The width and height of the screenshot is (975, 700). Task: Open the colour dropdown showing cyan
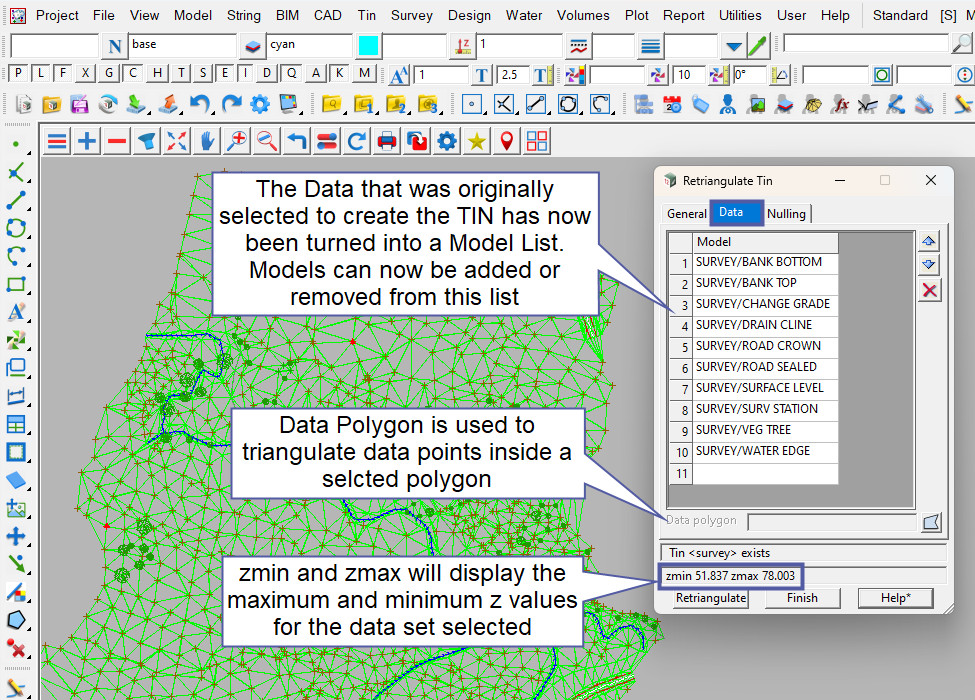[x=308, y=46]
